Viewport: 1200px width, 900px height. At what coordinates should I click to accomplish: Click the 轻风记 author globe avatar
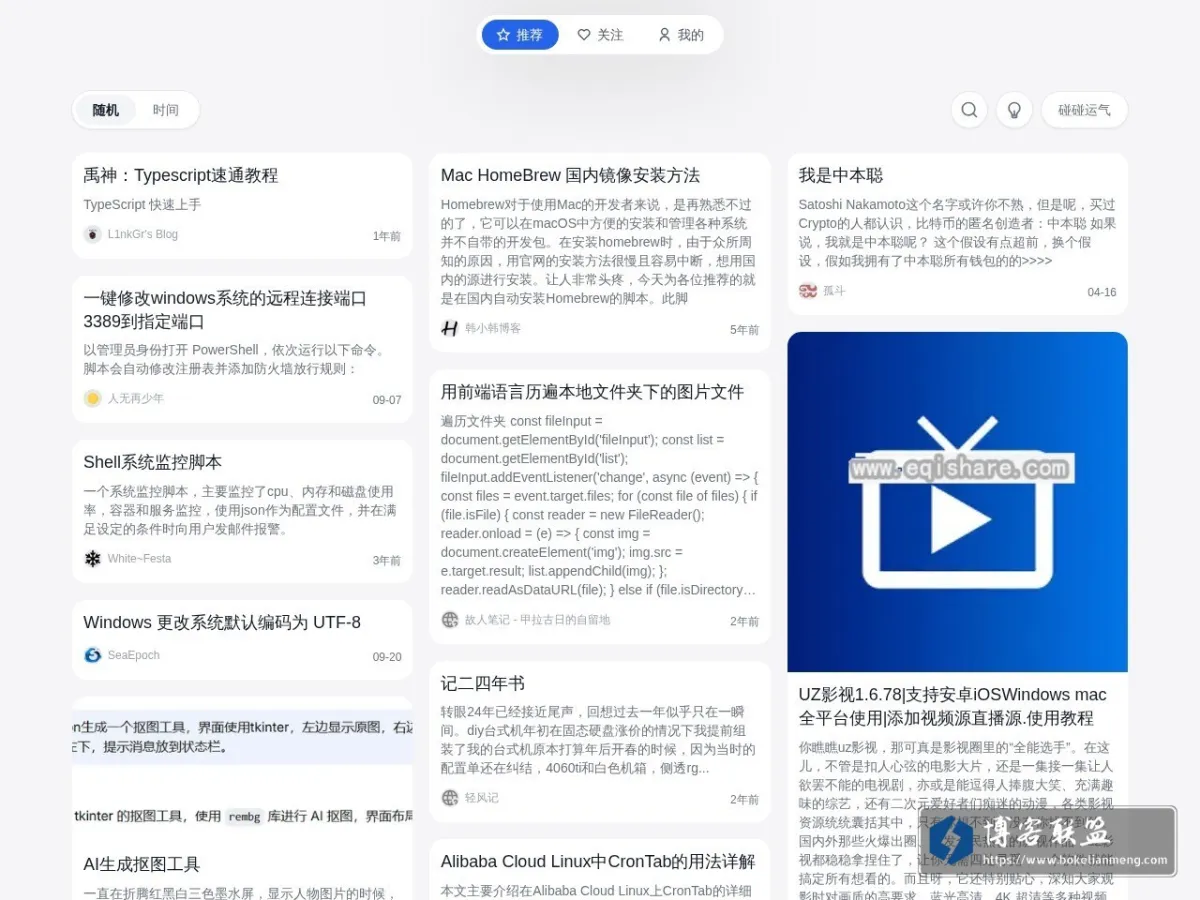click(x=450, y=798)
